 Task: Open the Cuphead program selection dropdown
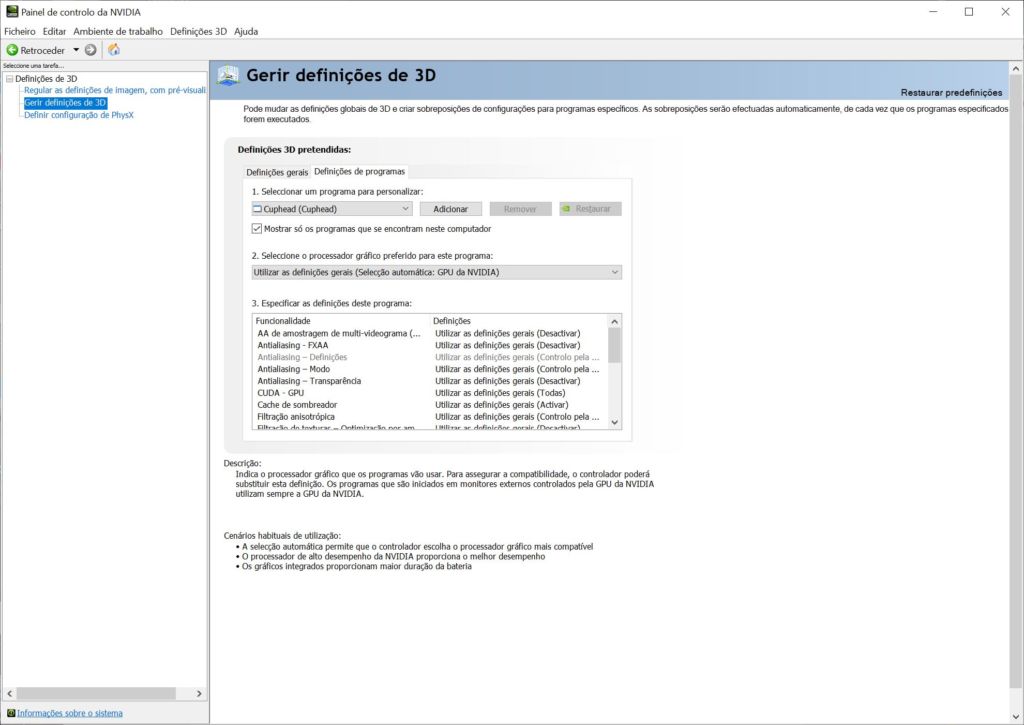click(332, 209)
